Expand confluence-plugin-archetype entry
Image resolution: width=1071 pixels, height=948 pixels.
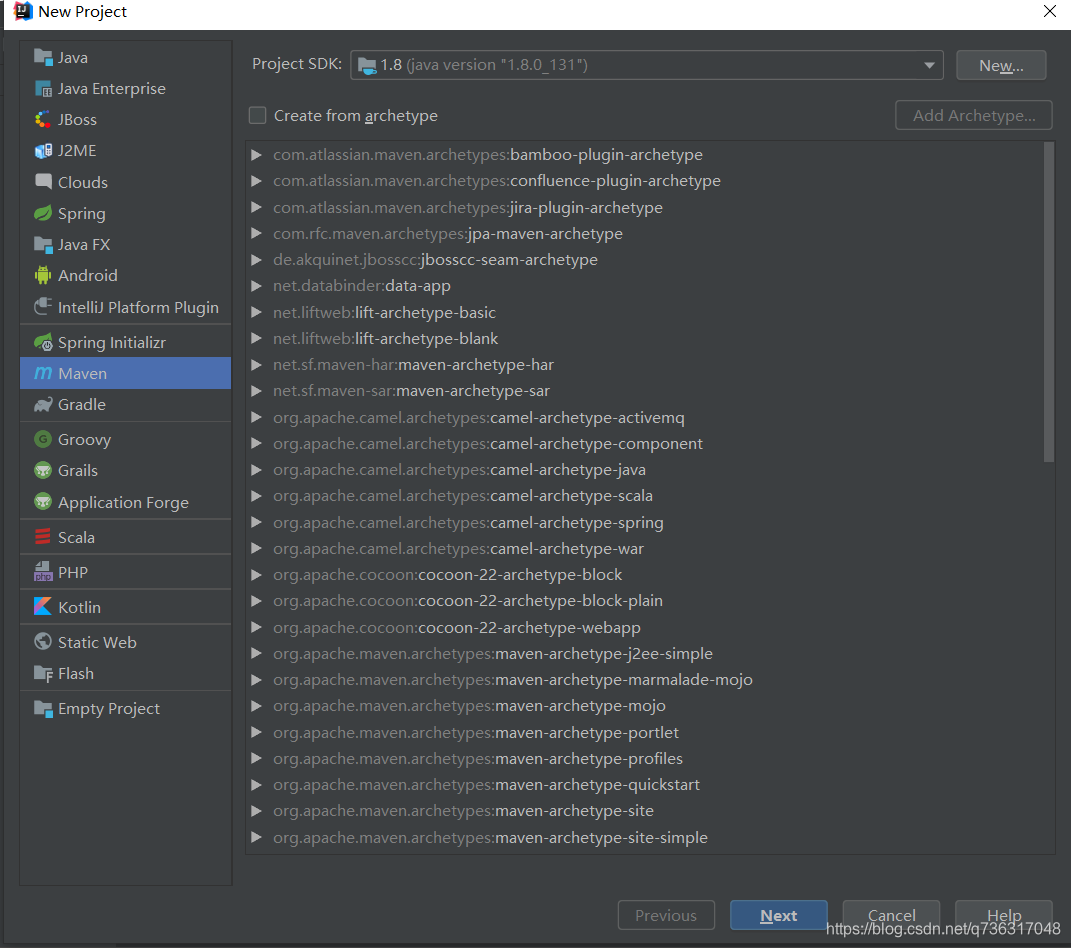tap(256, 180)
